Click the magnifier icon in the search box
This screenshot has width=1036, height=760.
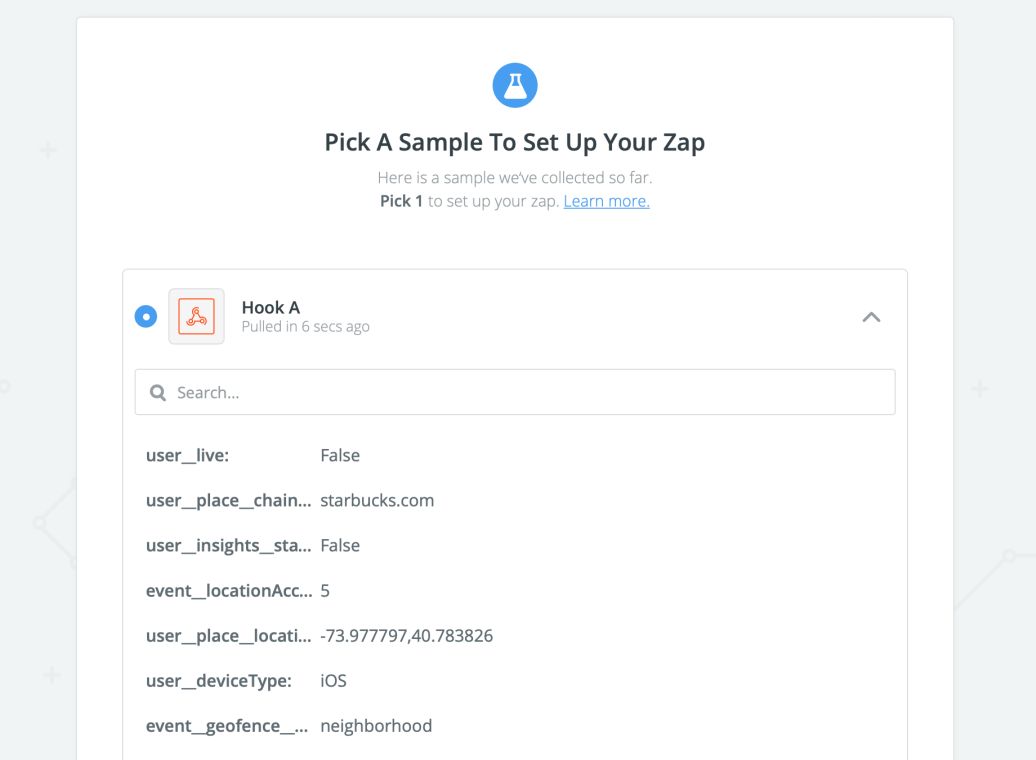(x=158, y=393)
